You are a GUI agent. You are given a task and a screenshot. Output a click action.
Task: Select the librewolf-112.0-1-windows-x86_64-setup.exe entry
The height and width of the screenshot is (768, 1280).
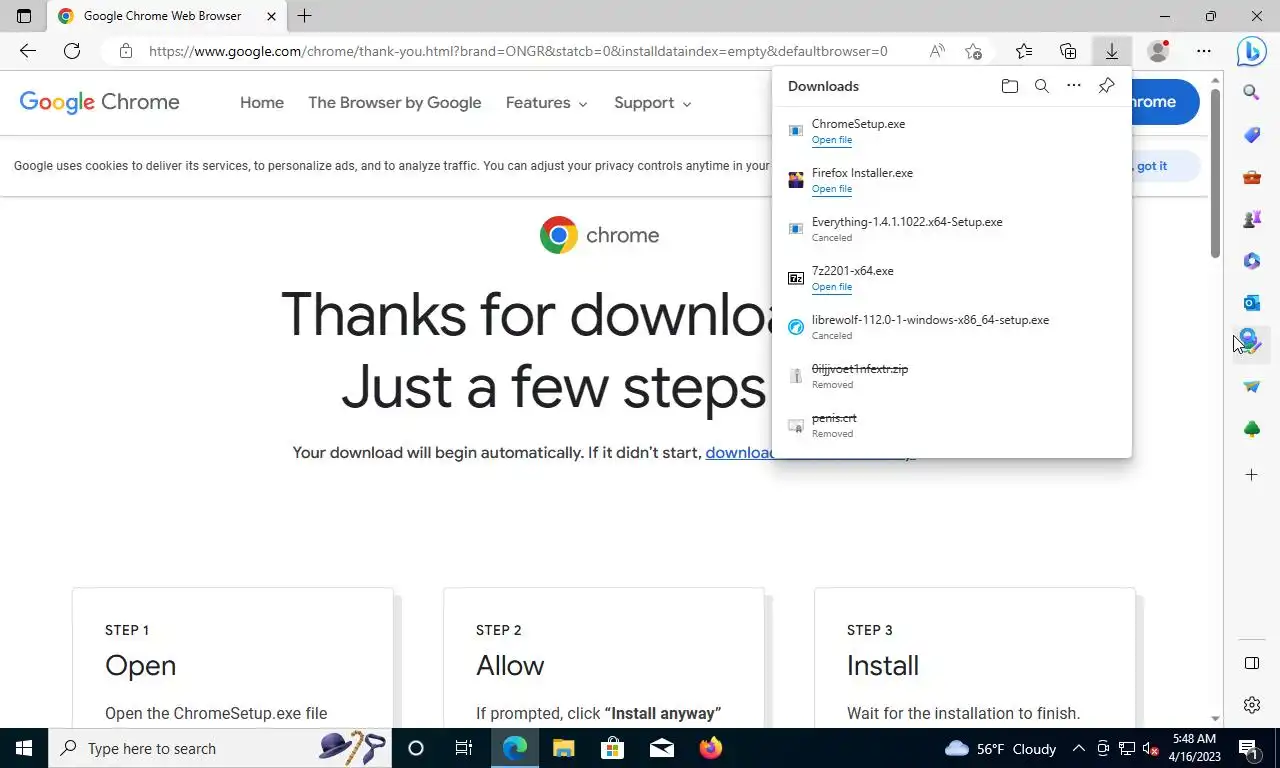coord(952,327)
